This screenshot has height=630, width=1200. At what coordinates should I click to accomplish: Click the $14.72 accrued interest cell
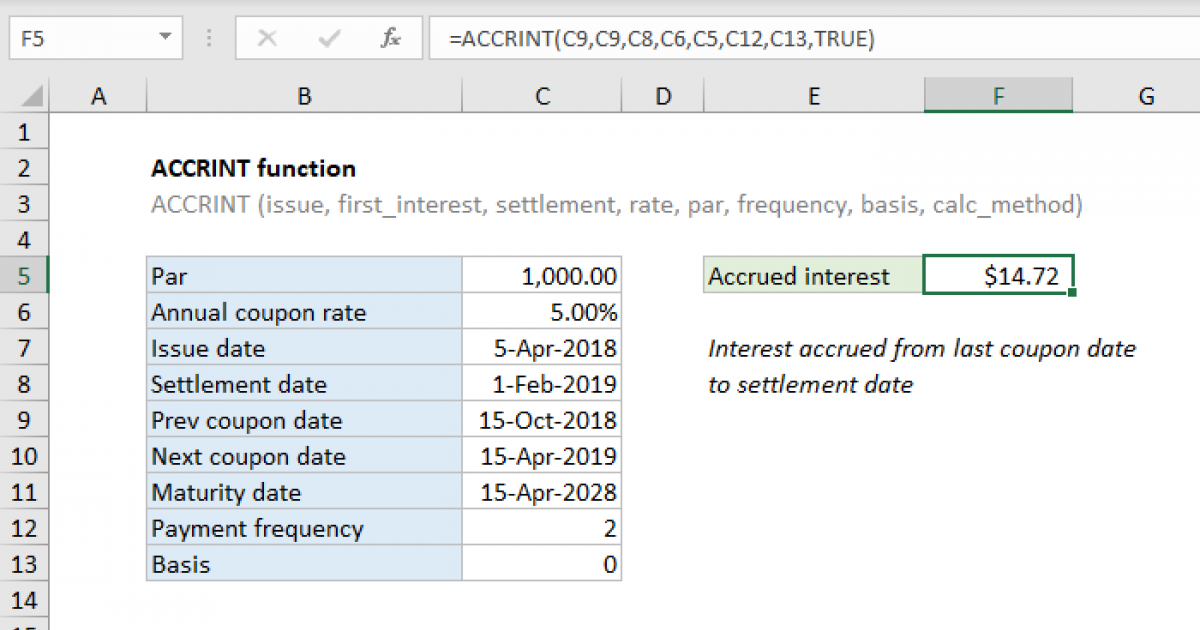[x=997, y=277]
